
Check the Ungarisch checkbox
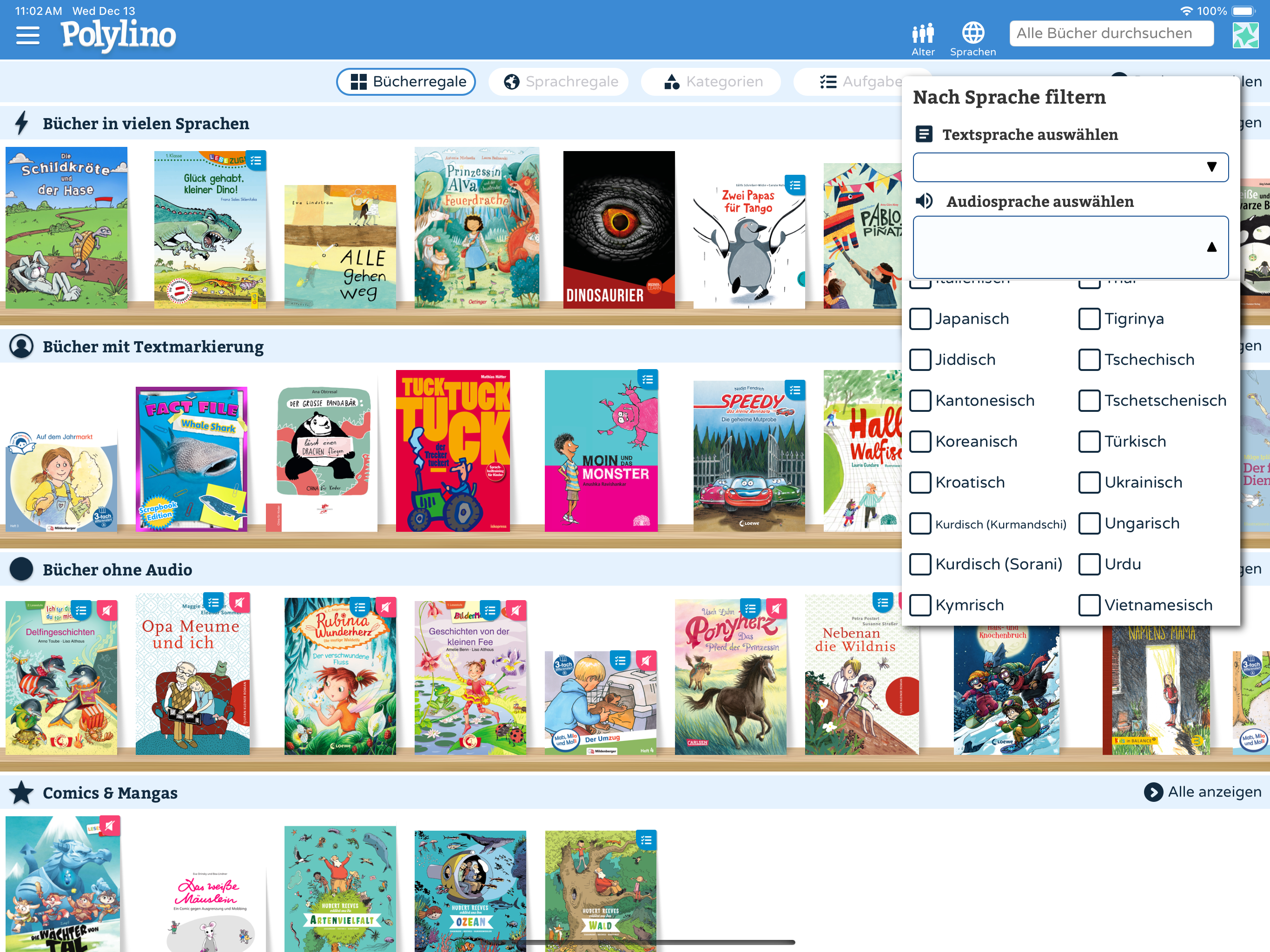point(1089,523)
